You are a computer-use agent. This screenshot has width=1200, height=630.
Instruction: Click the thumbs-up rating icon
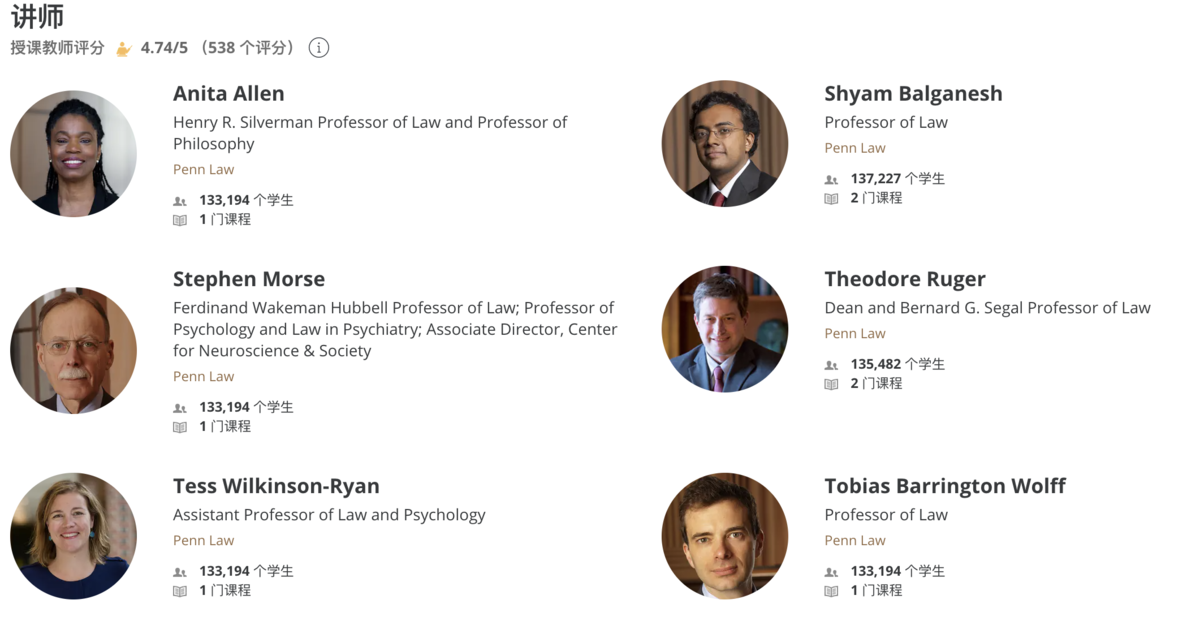coord(124,48)
